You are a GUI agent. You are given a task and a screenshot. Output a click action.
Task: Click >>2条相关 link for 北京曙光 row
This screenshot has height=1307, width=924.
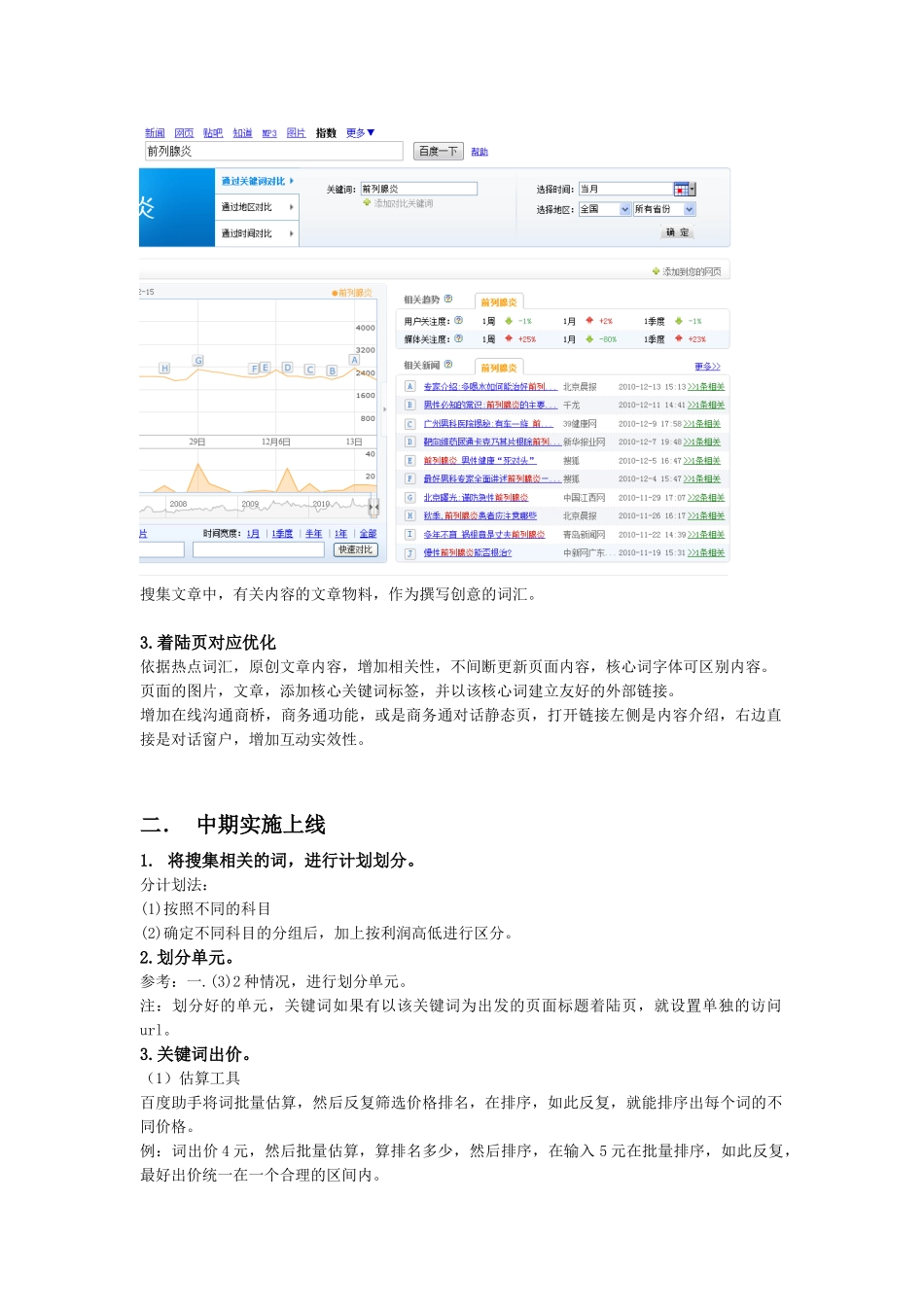pyautogui.click(x=706, y=498)
